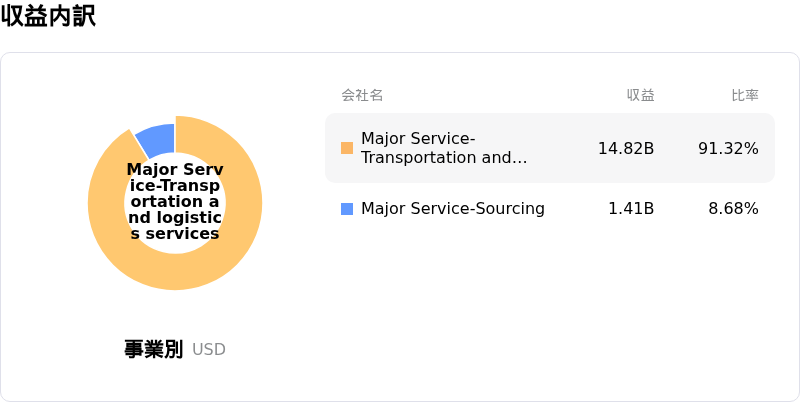Click empty space in highlighted Transportation row

560,148
